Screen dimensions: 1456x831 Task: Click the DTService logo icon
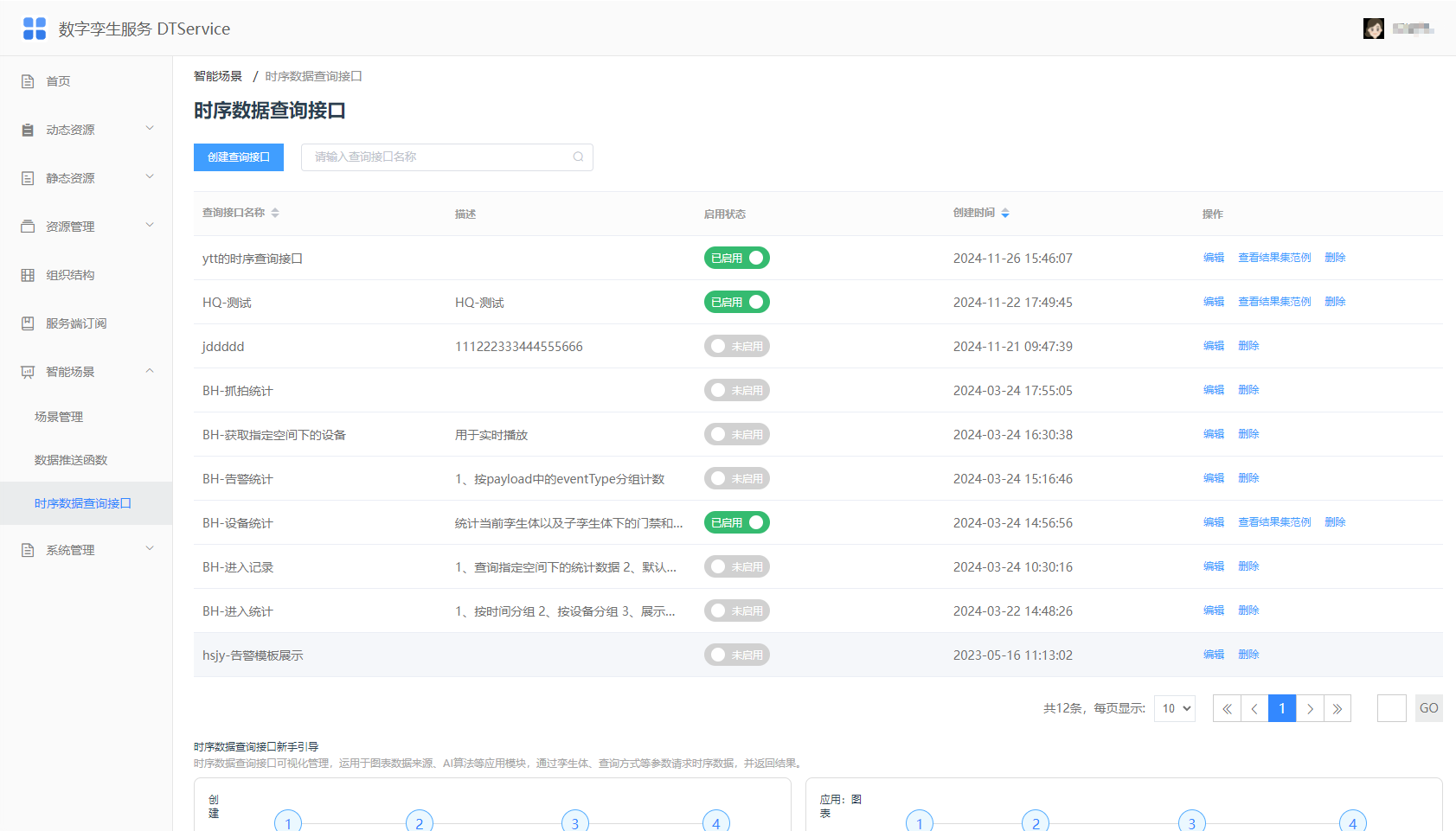coord(35,29)
